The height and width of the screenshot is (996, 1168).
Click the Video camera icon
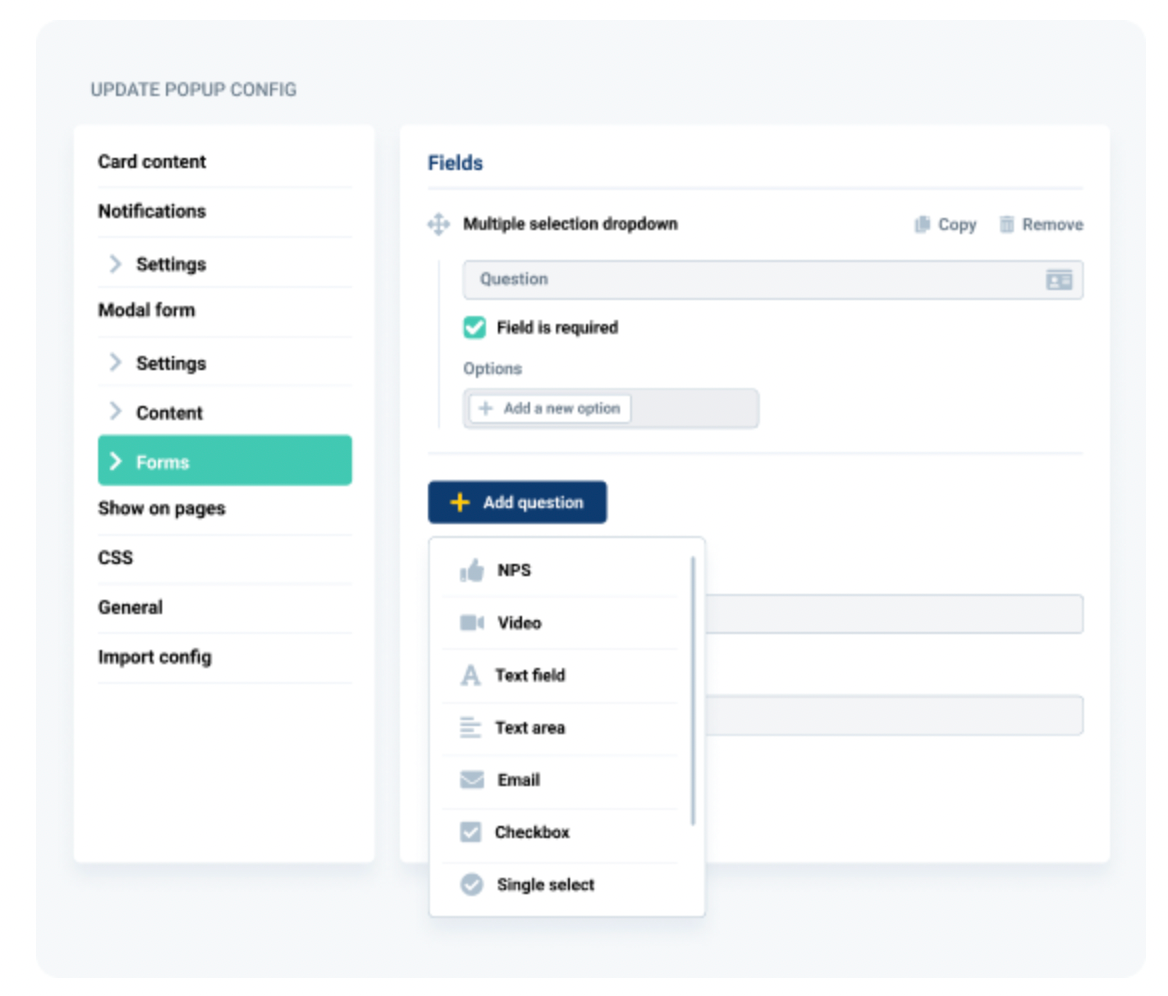[x=472, y=623]
